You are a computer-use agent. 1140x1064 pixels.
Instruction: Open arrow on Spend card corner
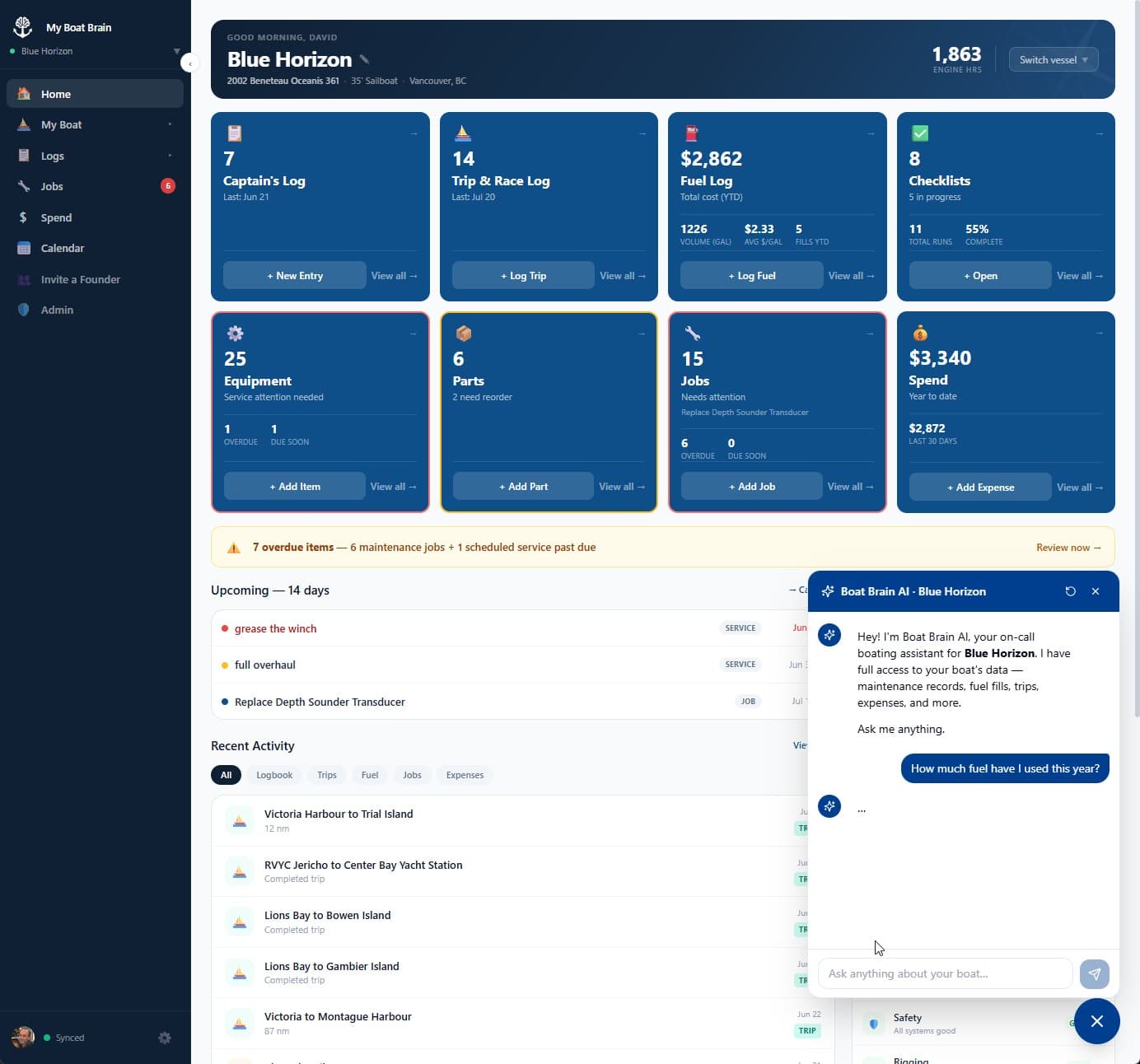(x=1099, y=334)
